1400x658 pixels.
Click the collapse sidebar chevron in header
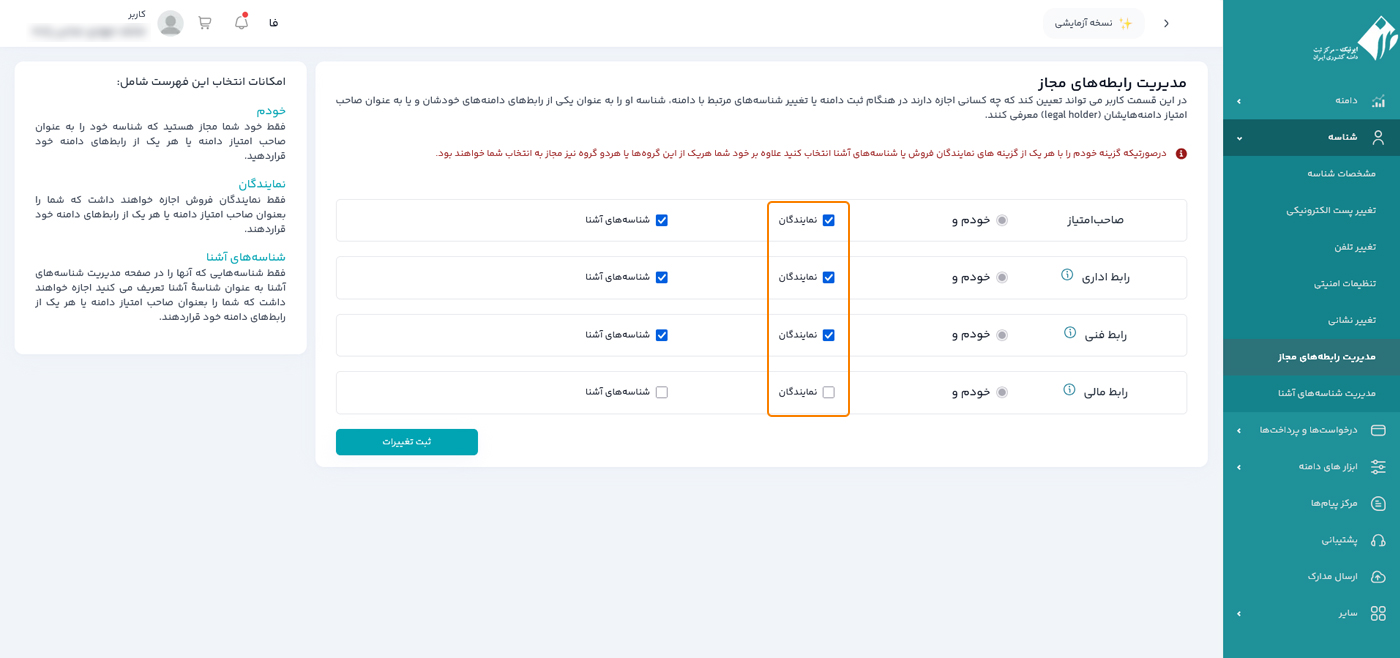[1166, 23]
